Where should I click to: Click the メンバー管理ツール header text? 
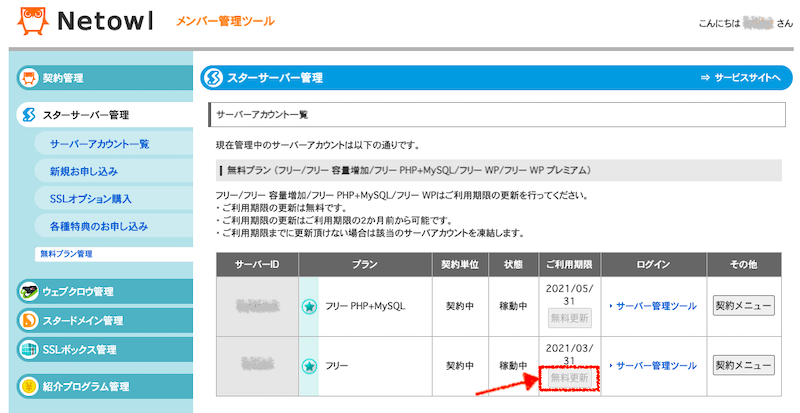(x=225, y=21)
